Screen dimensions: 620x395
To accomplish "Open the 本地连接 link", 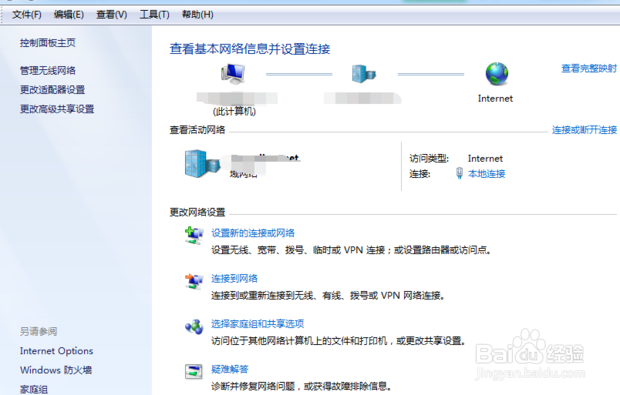I will click(486, 174).
